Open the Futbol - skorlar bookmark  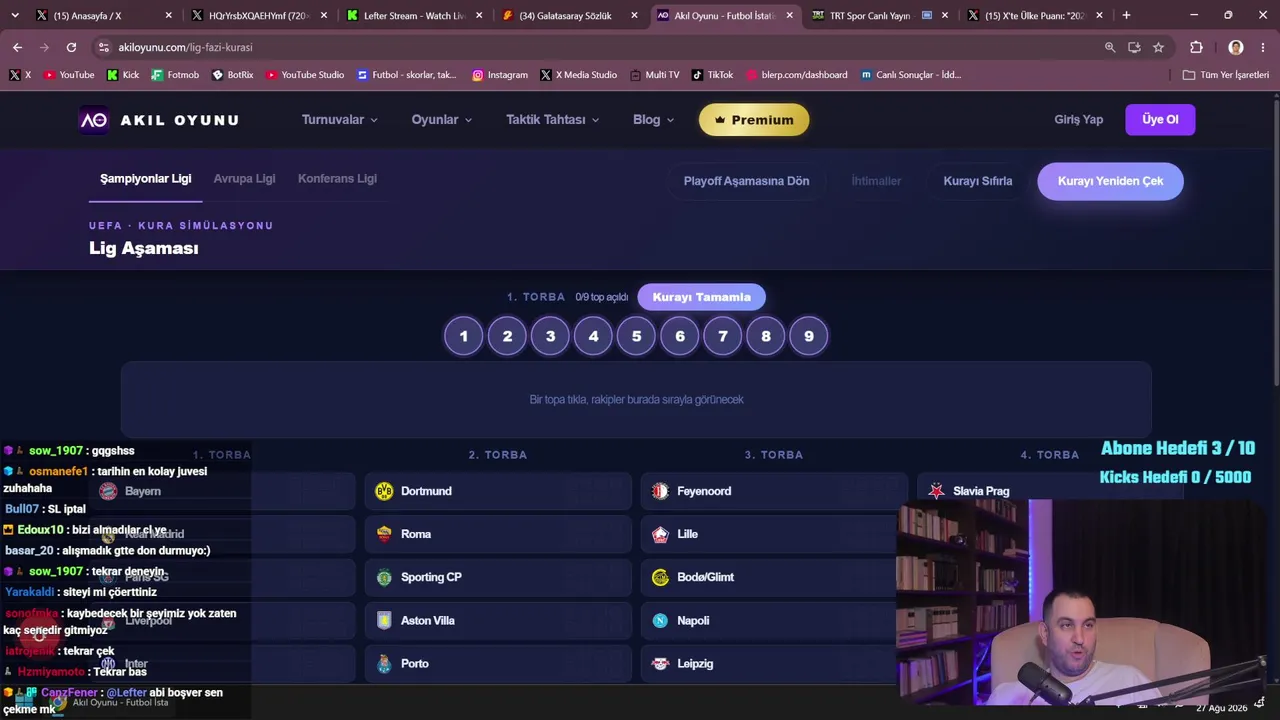[x=406, y=75]
